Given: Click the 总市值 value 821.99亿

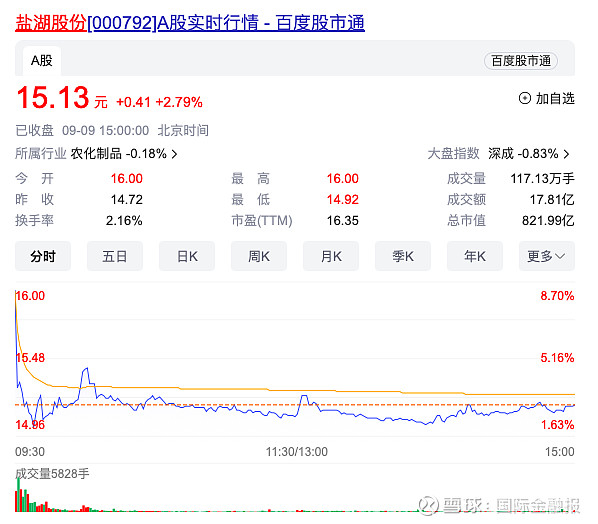Looking at the screenshot, I should pyautogui.click(x=548, y=220).
